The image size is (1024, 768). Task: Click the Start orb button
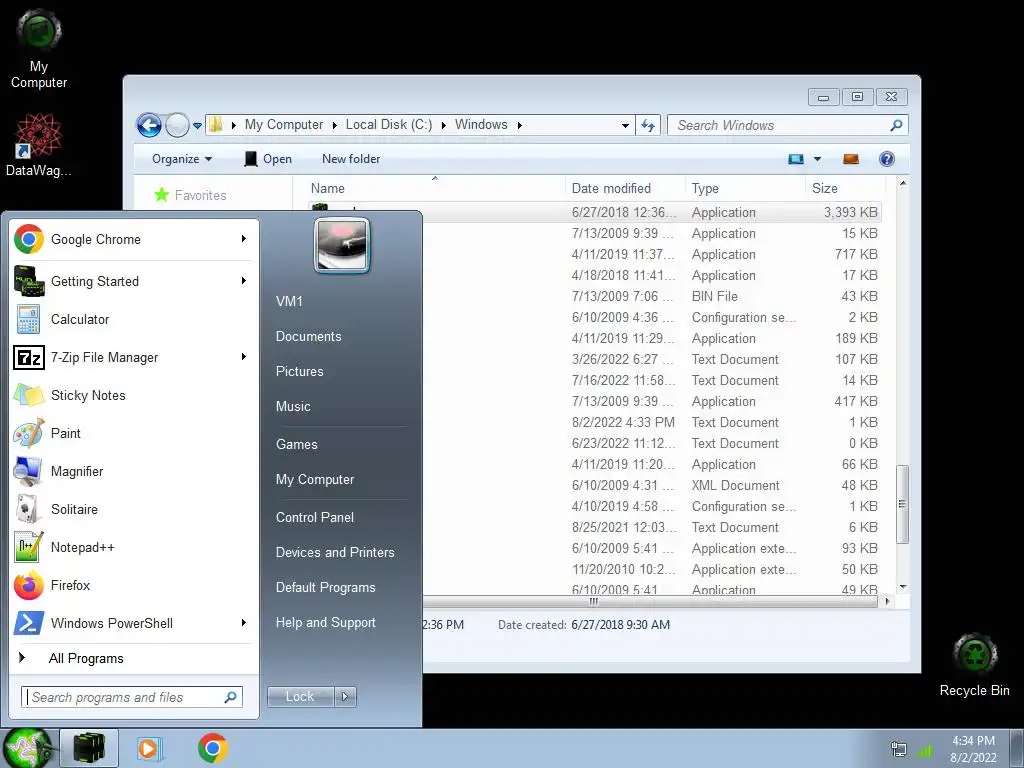27,748
